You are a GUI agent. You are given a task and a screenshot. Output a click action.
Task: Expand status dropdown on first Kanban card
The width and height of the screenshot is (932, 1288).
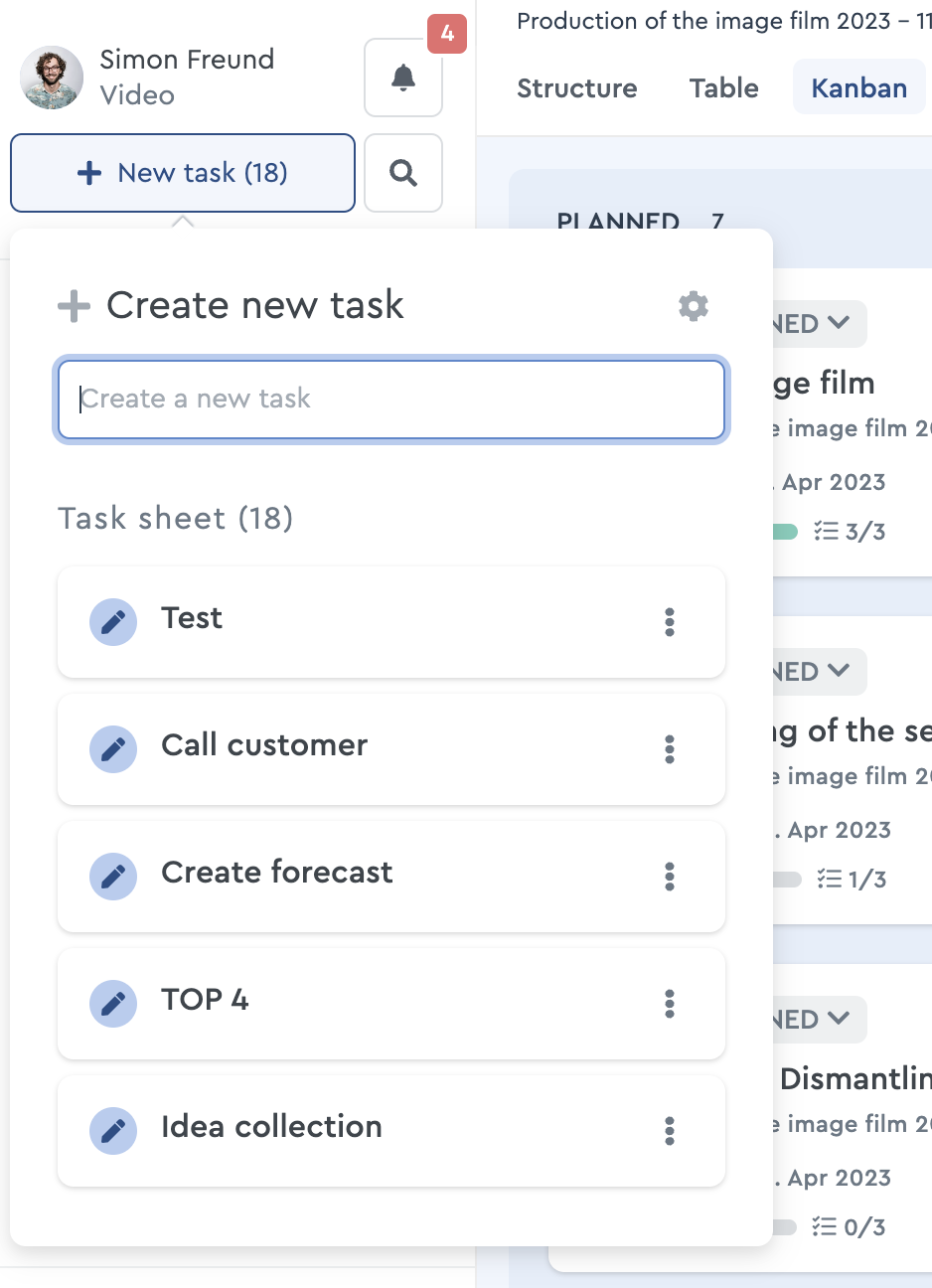point(820,324)
